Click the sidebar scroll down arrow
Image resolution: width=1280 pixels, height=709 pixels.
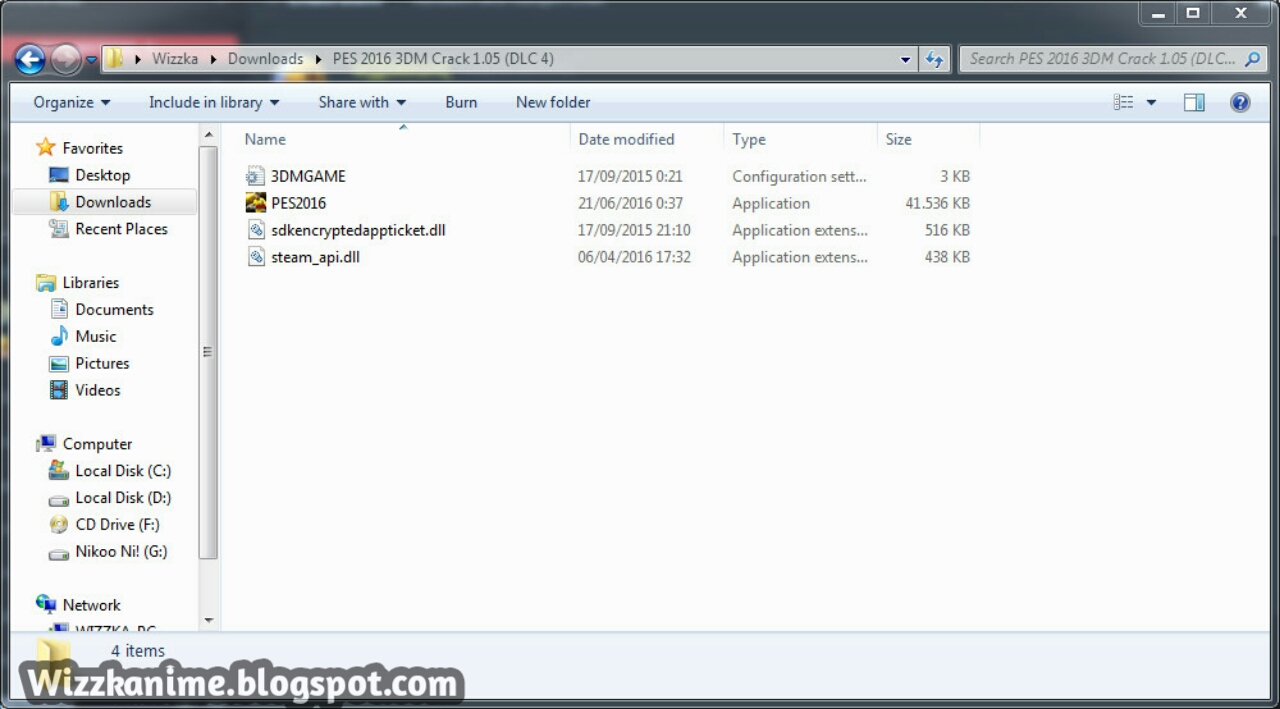209,620
